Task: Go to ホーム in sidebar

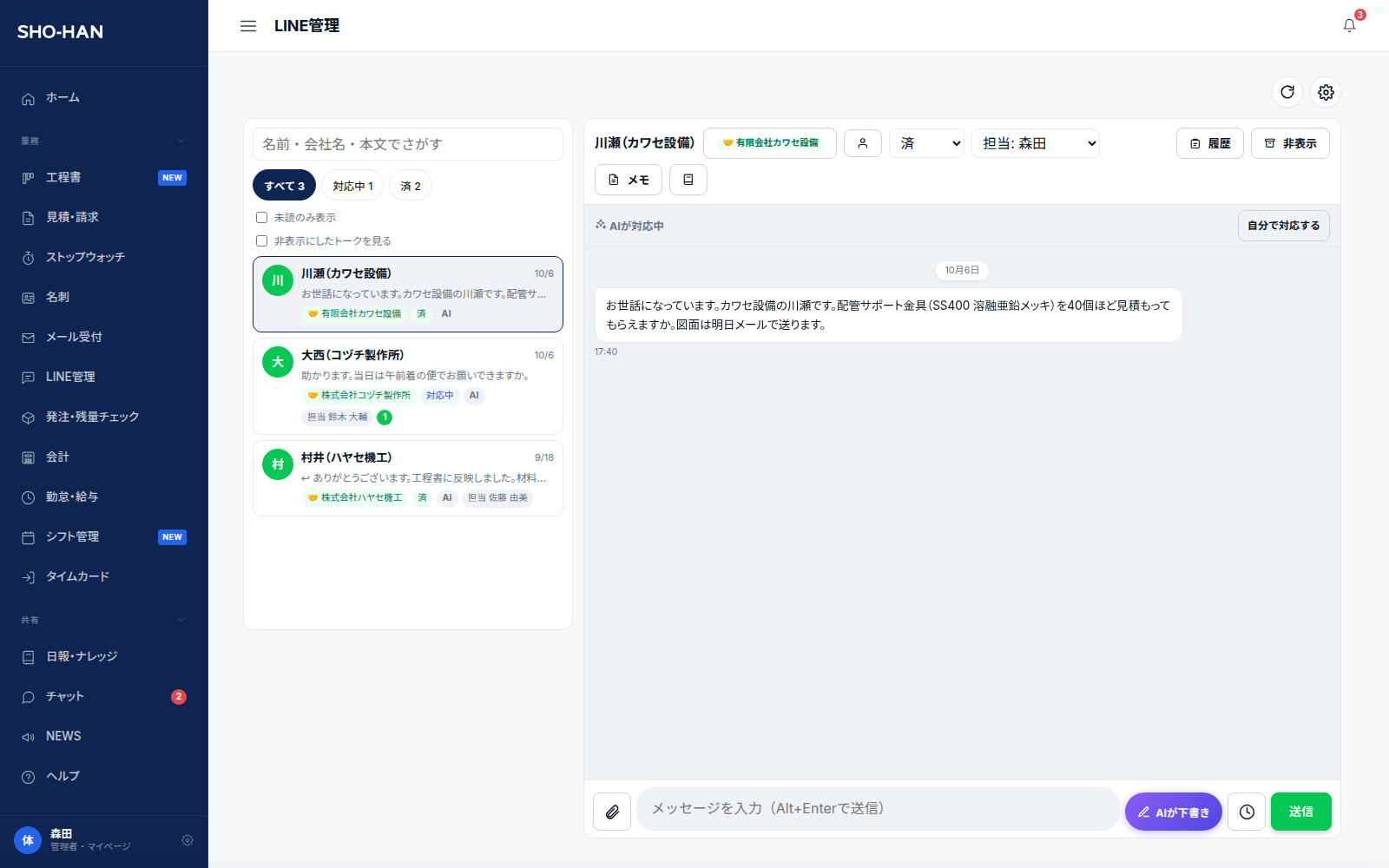Action: pos(104,98)
